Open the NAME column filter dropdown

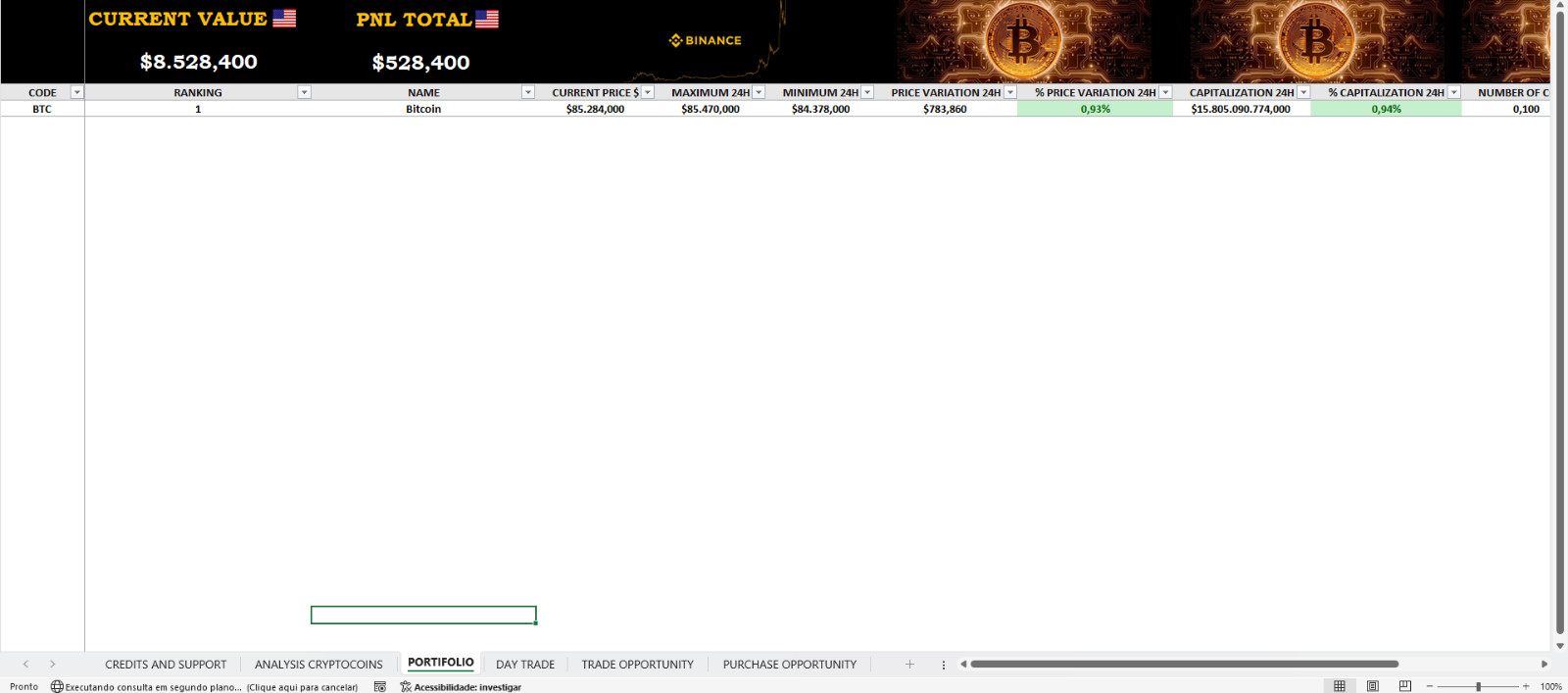[528, 92]
